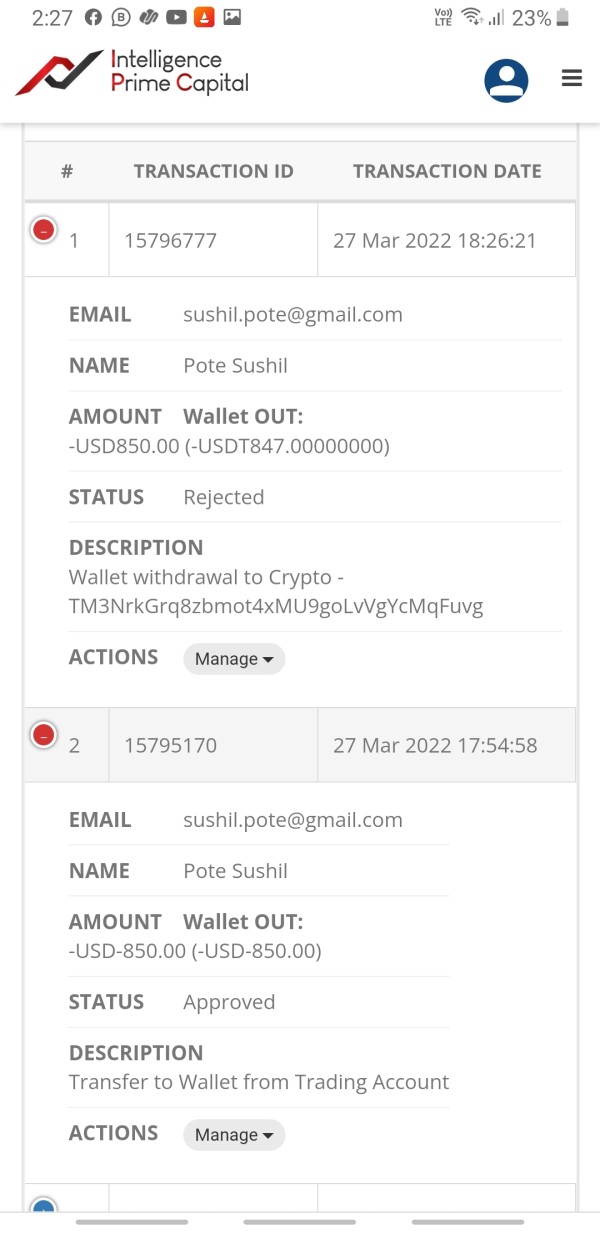
Task: Sort by Transaction Date column header
Action: pyautogui.click(x=447, y=171)
